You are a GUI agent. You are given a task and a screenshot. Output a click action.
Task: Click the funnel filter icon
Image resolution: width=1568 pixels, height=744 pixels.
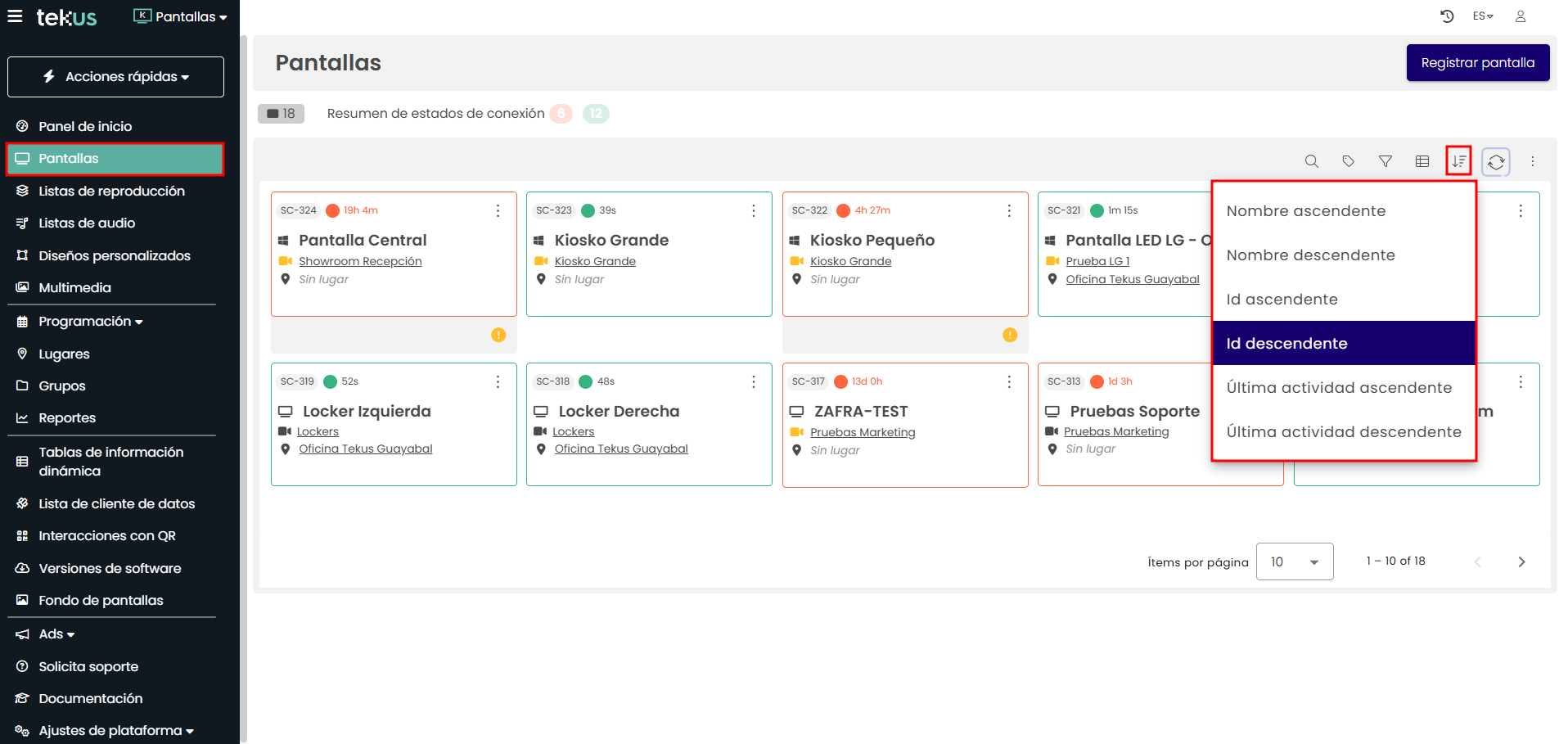pos(1385,161)
